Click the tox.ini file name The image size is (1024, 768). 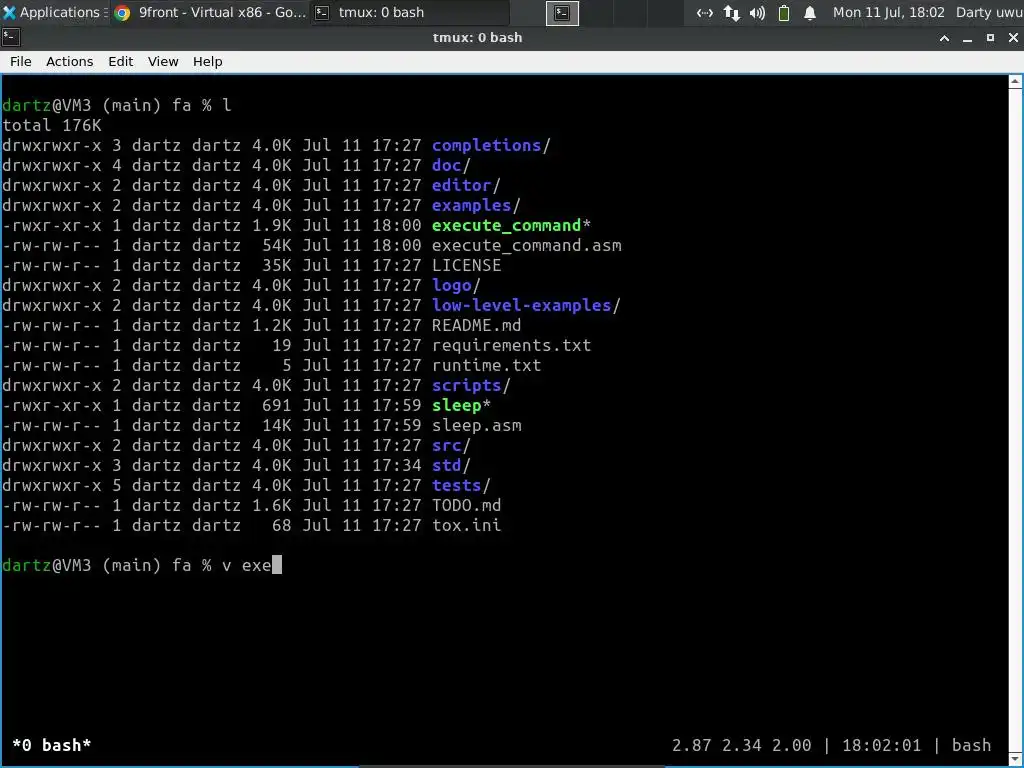pyautogui.click(x=466, y=526)
